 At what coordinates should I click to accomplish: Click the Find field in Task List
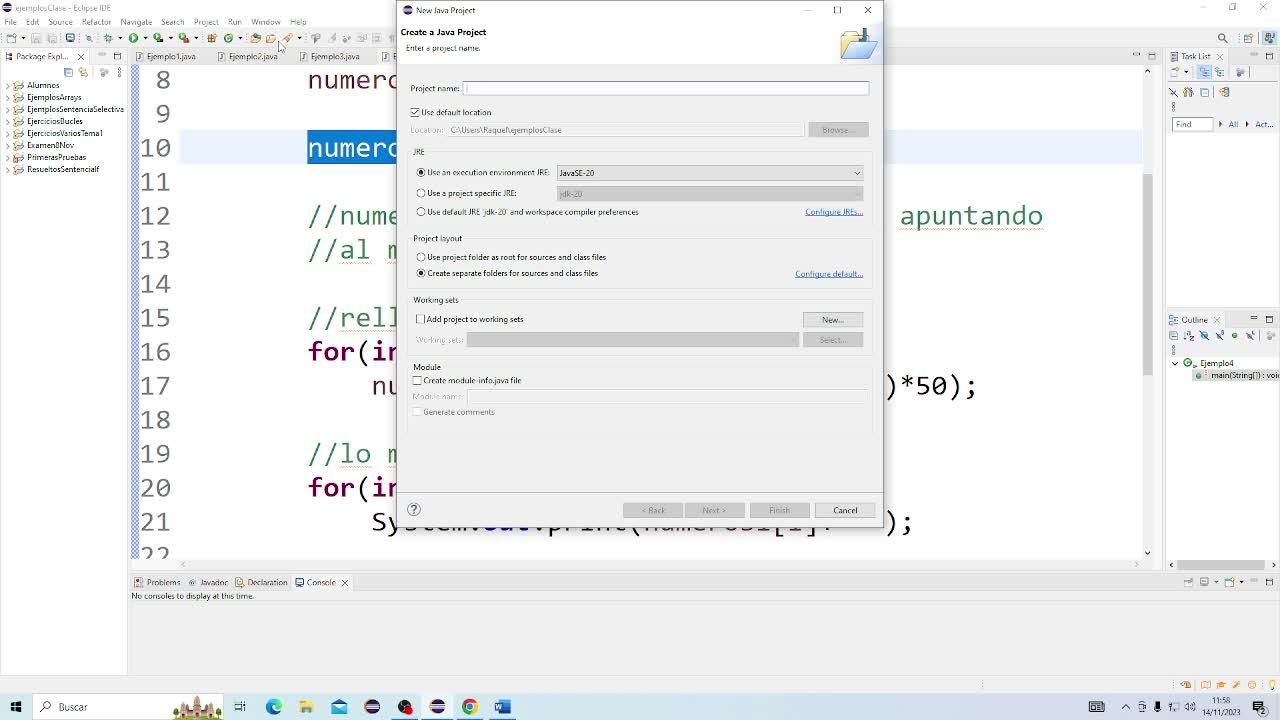pyautogui.click(x=1192, y=124)
